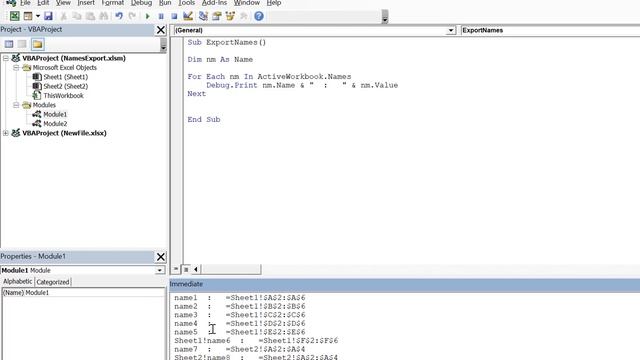Open the Properties Window toolbar icon

click(217, 16)
